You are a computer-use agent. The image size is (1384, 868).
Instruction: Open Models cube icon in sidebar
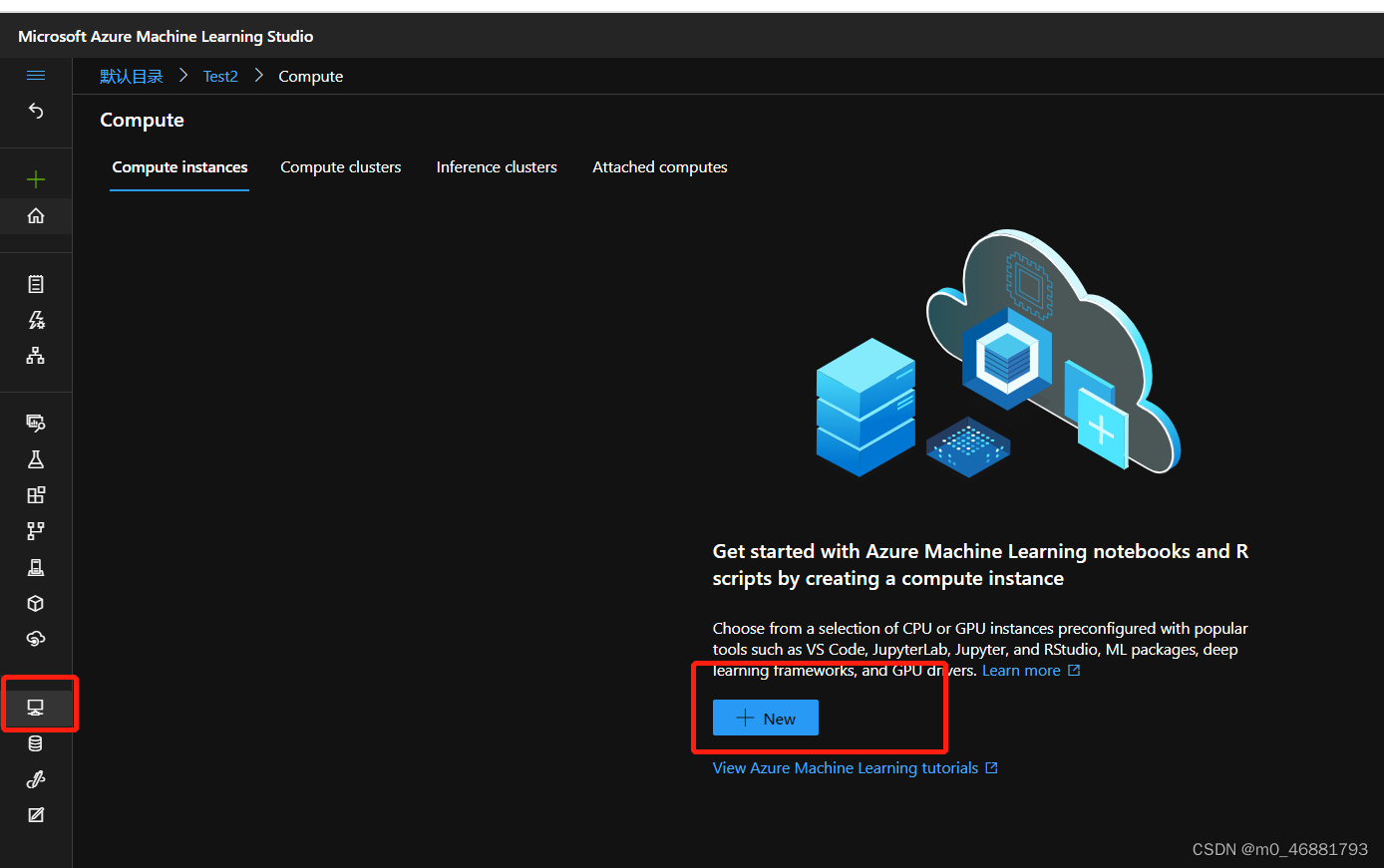pos(36,603)
